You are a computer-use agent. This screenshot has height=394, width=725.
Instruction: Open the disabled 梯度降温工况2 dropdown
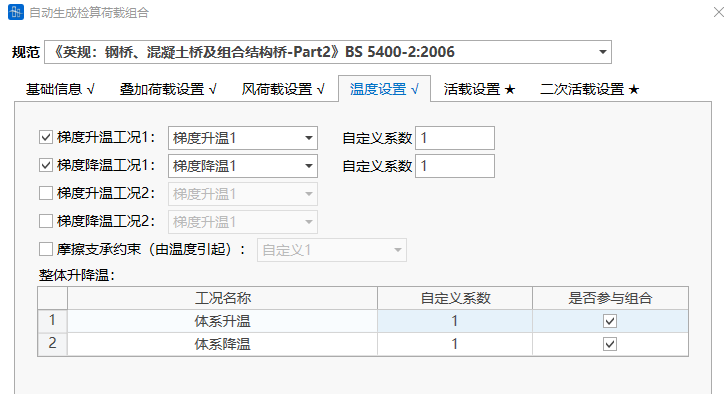pos(243,222)
